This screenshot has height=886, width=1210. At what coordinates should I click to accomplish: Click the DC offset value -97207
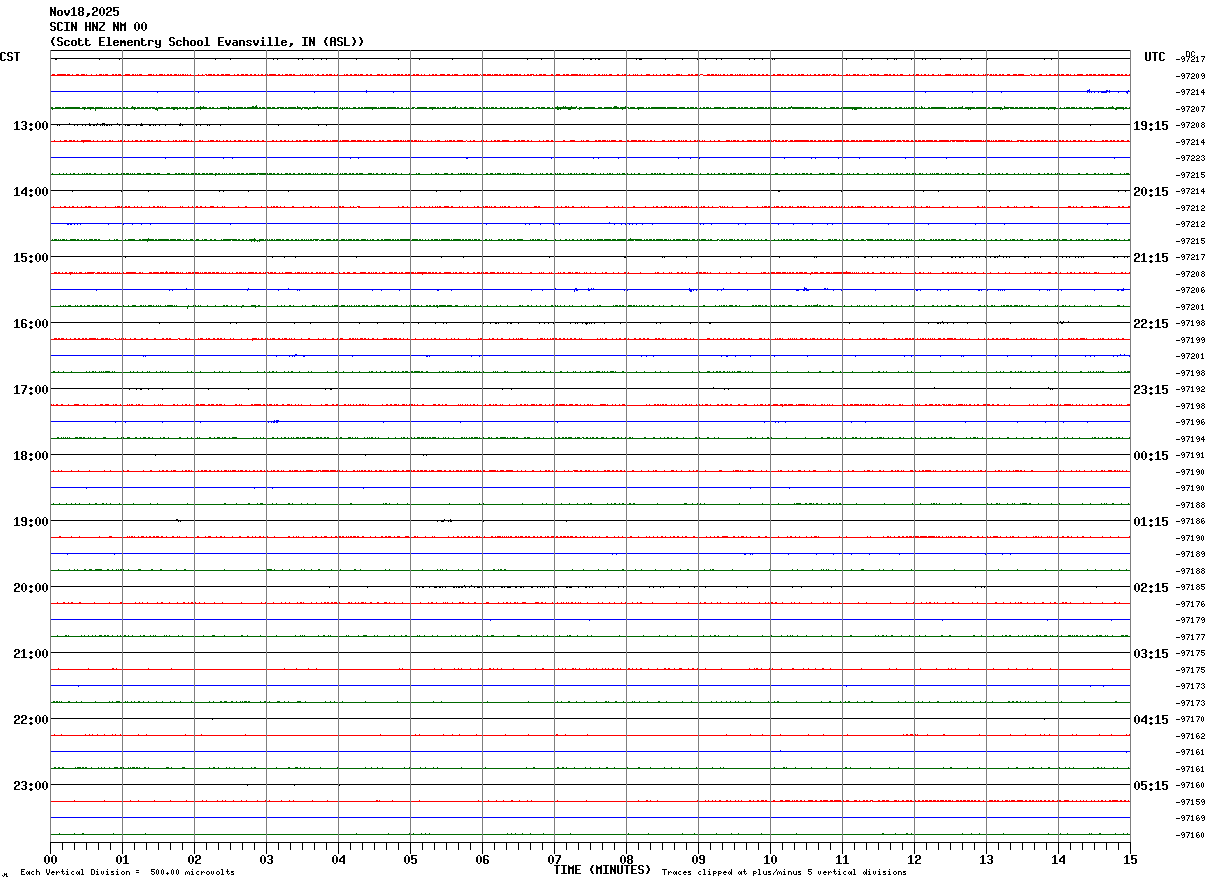(1190, 109)
